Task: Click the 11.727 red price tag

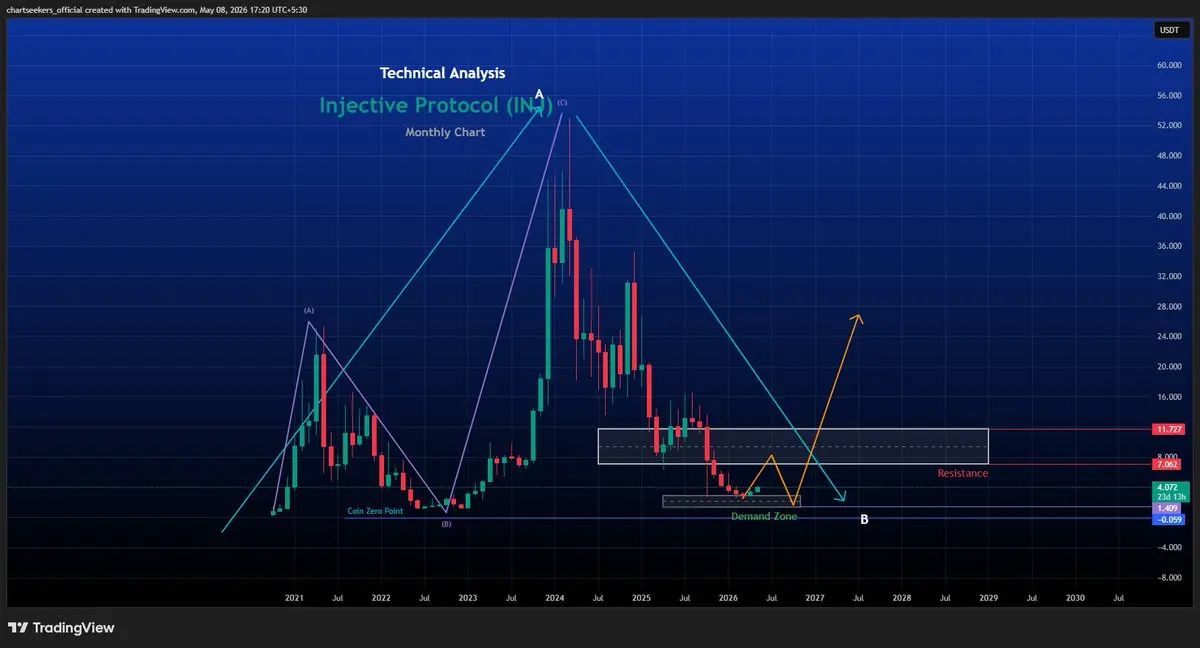Action: coord(1166,429)
